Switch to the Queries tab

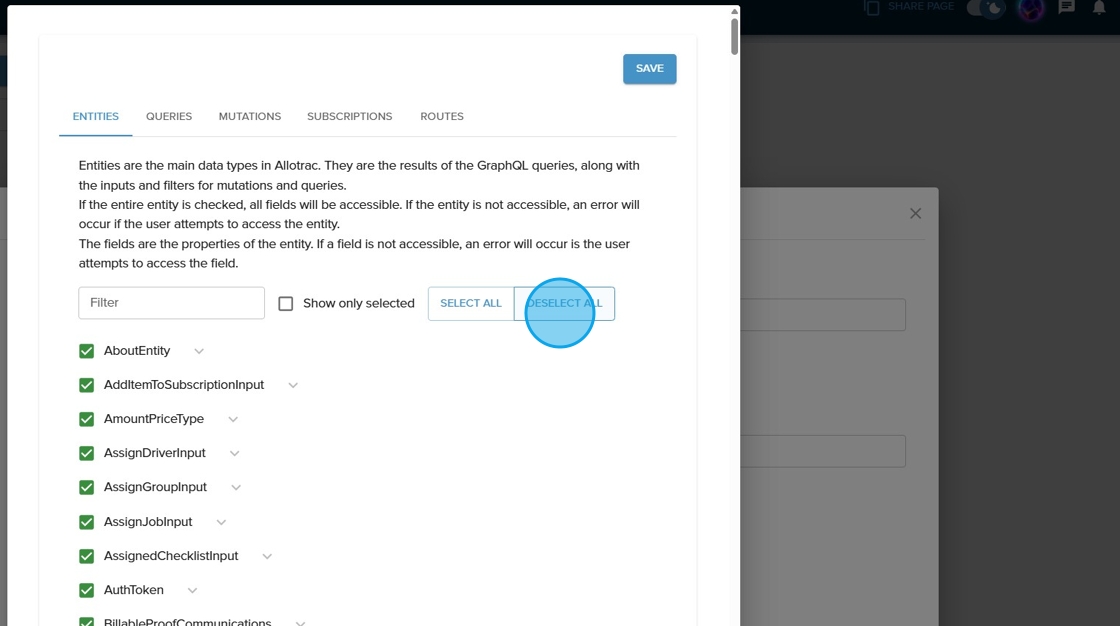169,116
